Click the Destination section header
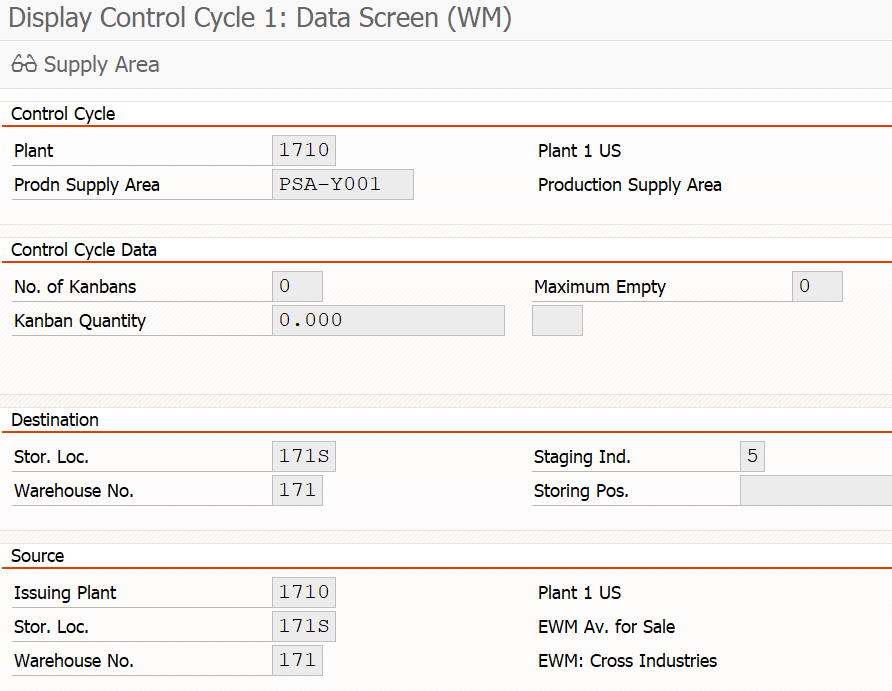This screenshot has height=691, width=892. point(55,420)
